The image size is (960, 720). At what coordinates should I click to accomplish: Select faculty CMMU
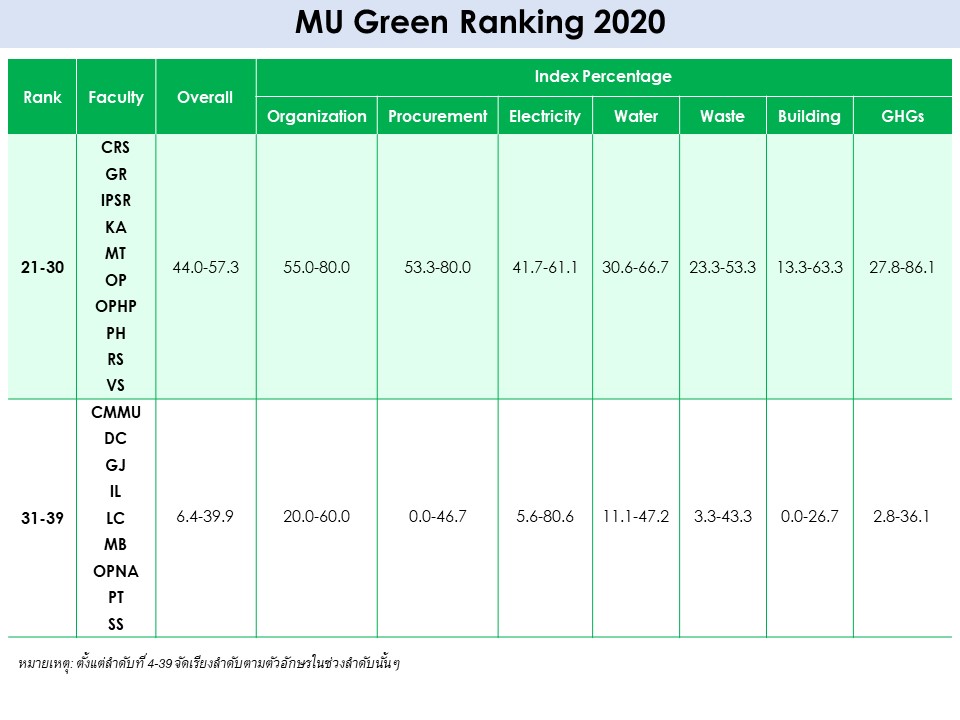pos(116,412)
